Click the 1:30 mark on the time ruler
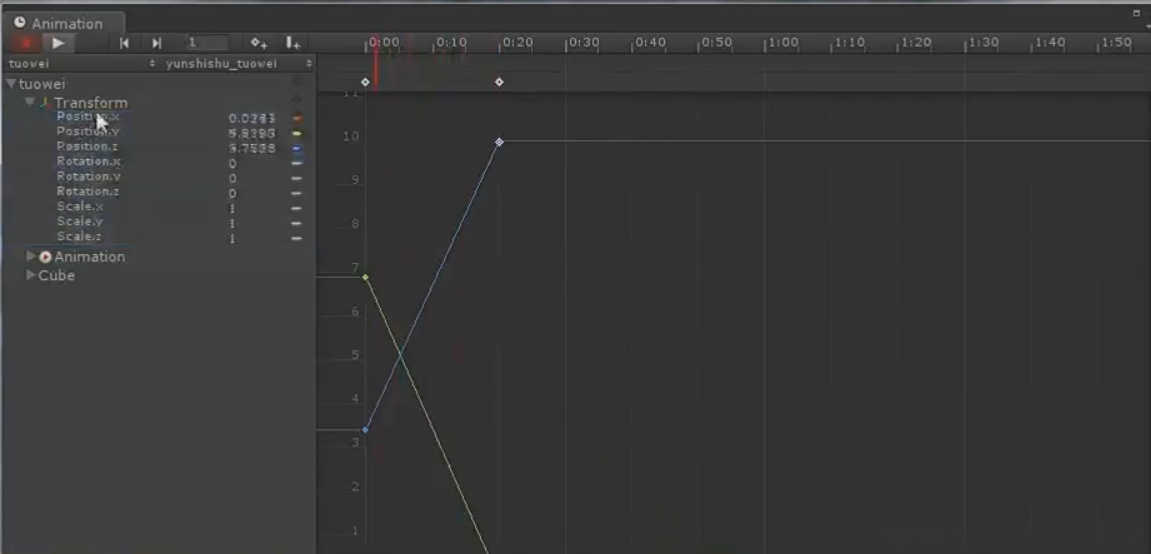 [x=981, y=43]
